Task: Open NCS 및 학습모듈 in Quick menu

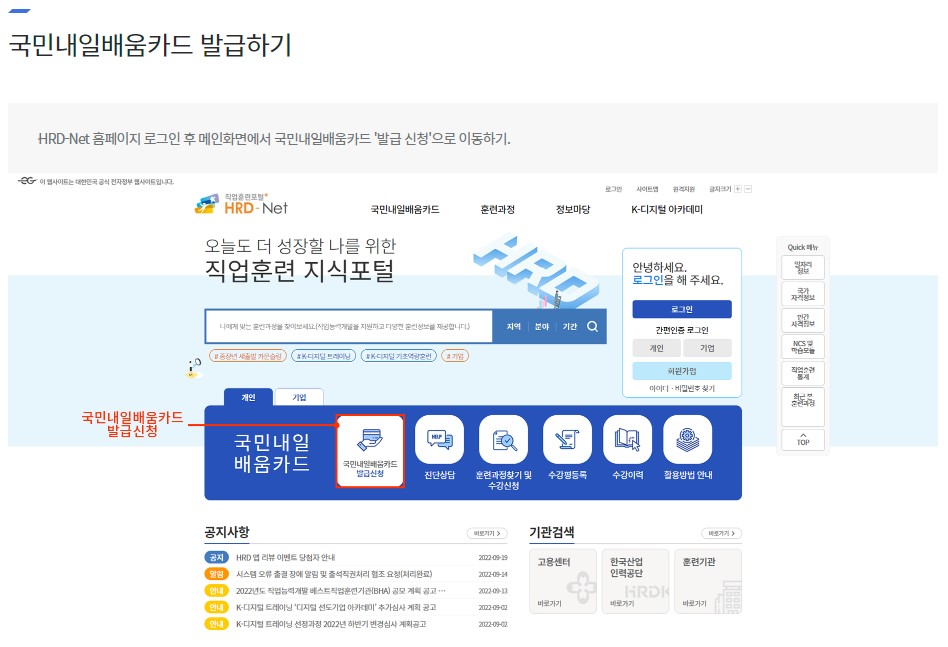Action: pos(803,347)
